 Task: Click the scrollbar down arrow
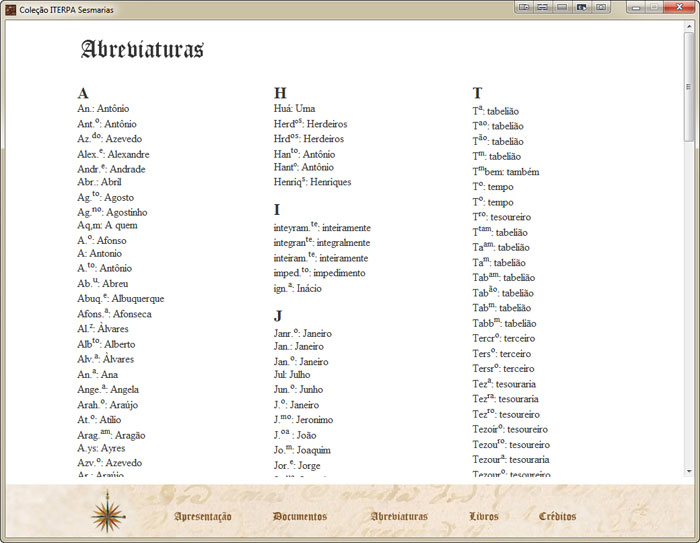(x=689, y=471)
